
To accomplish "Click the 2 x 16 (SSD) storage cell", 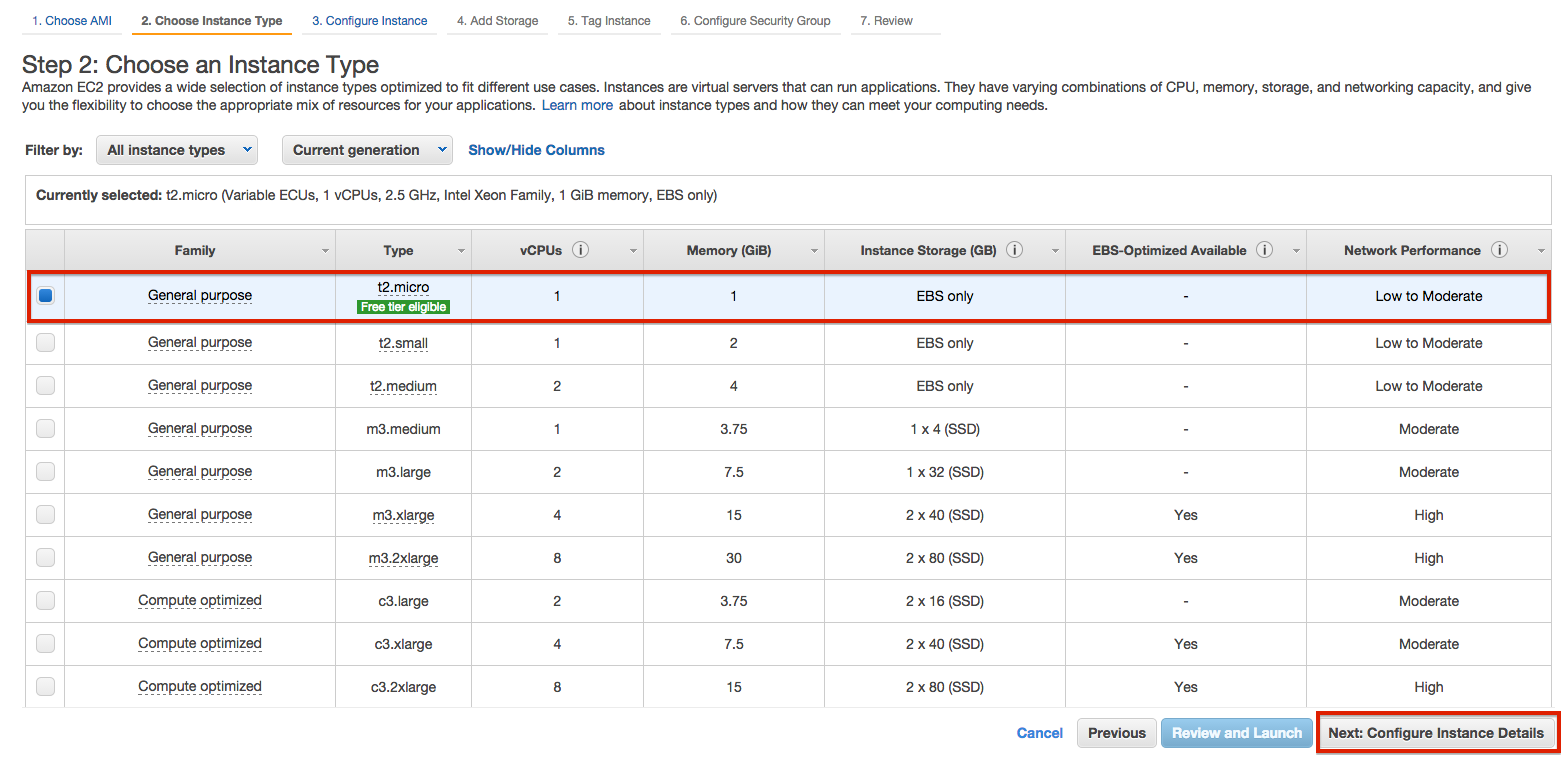I will click(945, 601).
